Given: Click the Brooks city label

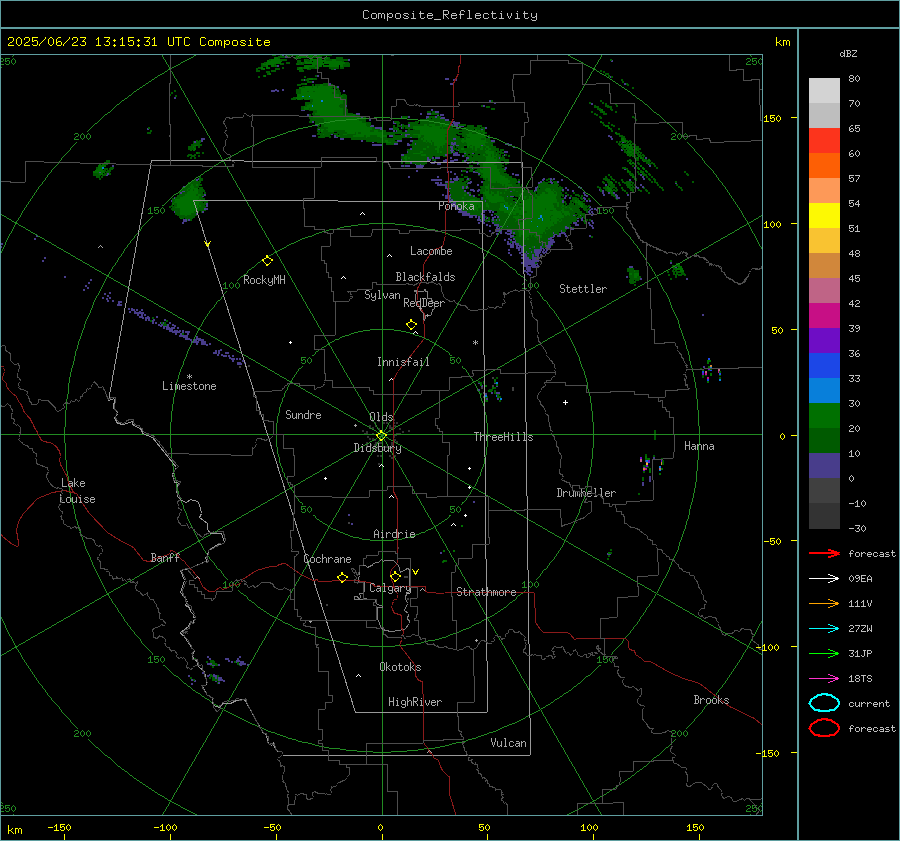Looking at the screenshot, I should pyautogui.click(x=711, y=700).
